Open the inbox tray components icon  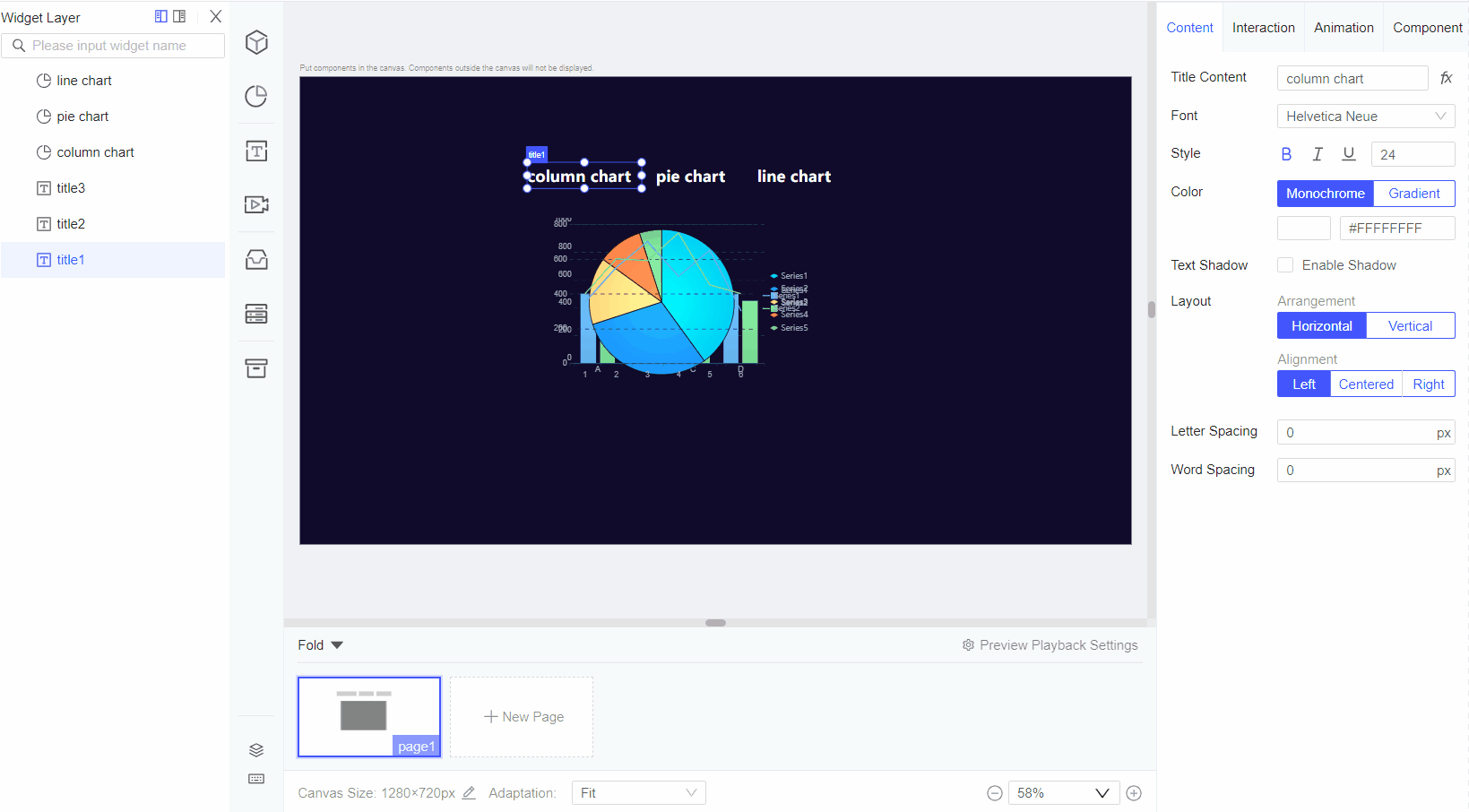[256, 259]
